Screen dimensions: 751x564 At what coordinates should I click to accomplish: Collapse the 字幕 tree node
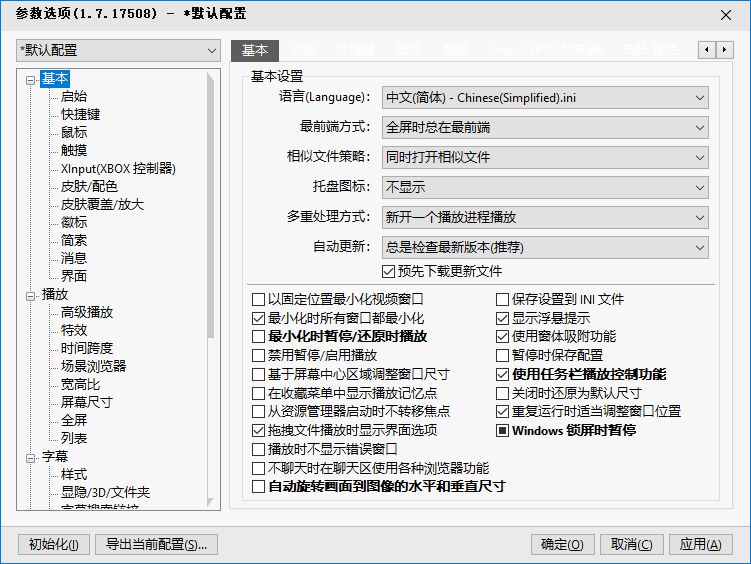coord(31,458)
